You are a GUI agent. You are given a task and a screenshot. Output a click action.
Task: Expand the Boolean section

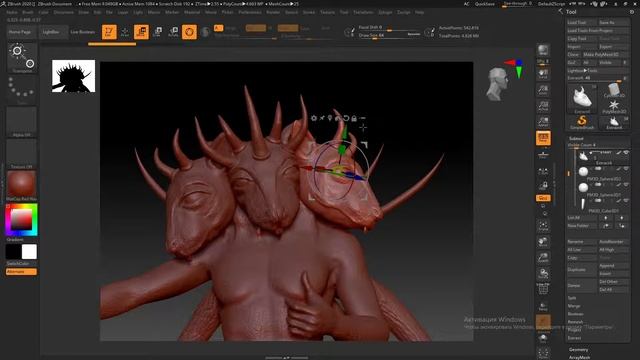(x=575, y=314)
